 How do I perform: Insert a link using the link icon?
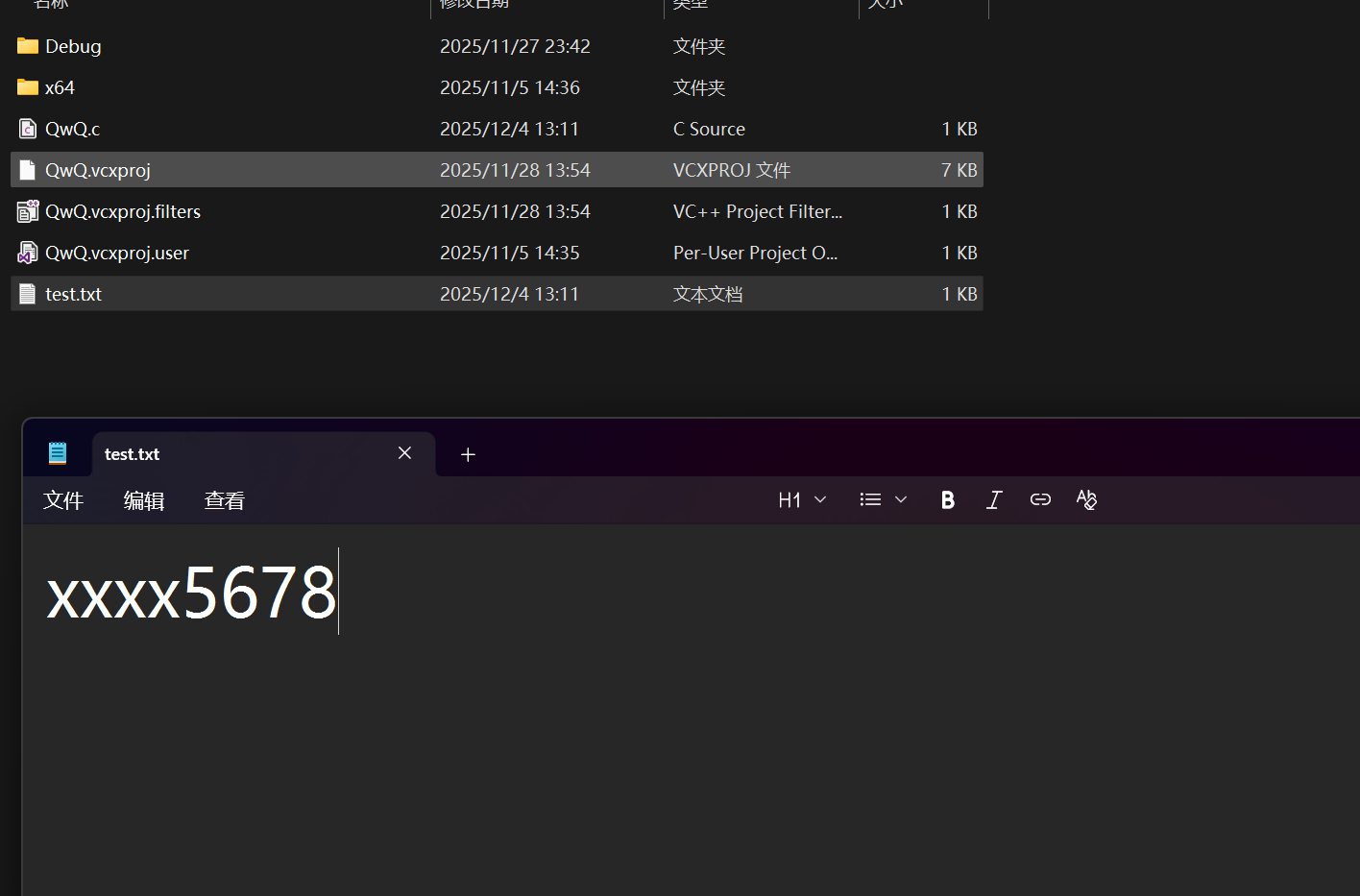[1040, 499]
